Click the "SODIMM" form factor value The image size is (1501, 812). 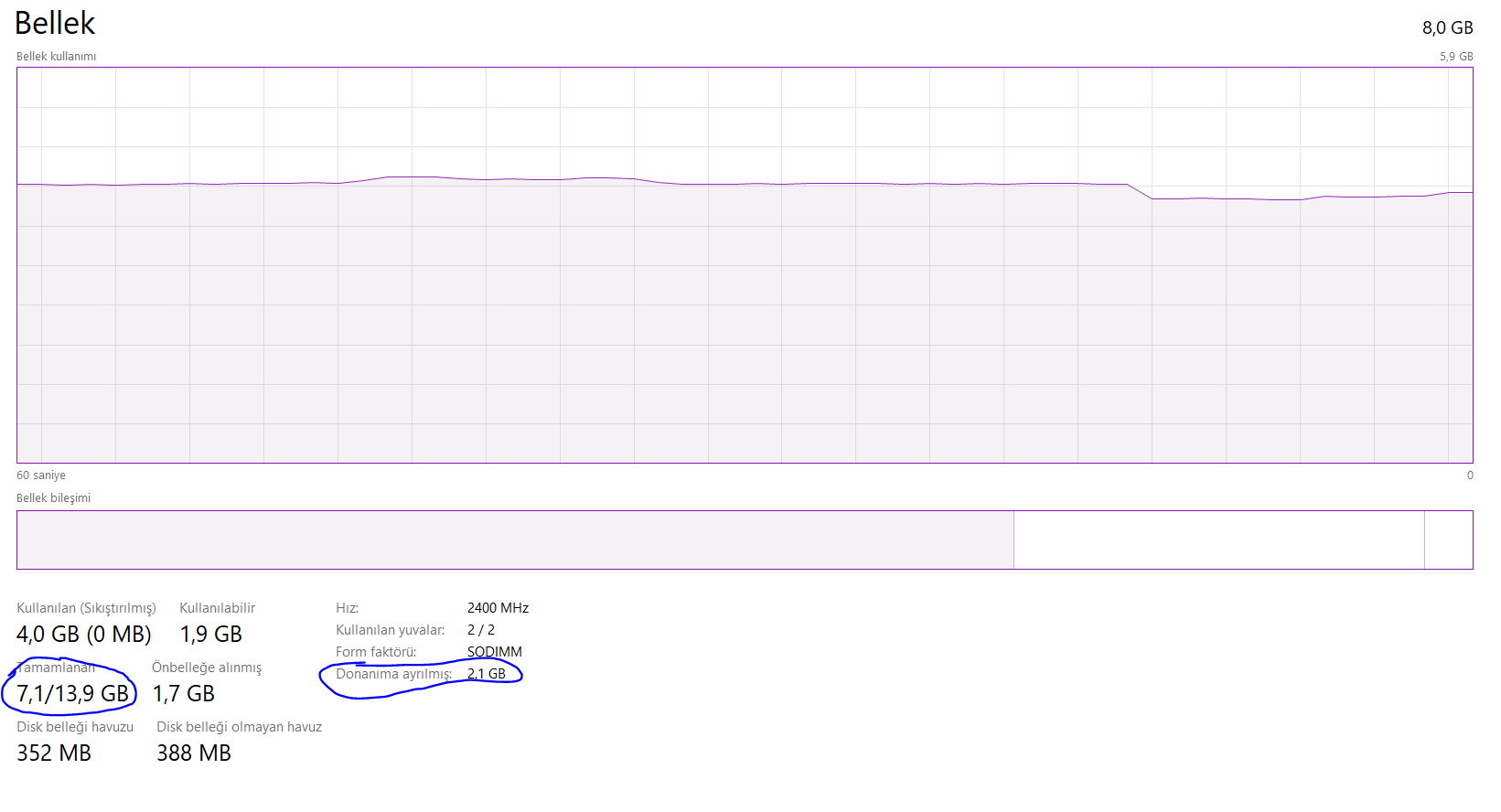495,652
